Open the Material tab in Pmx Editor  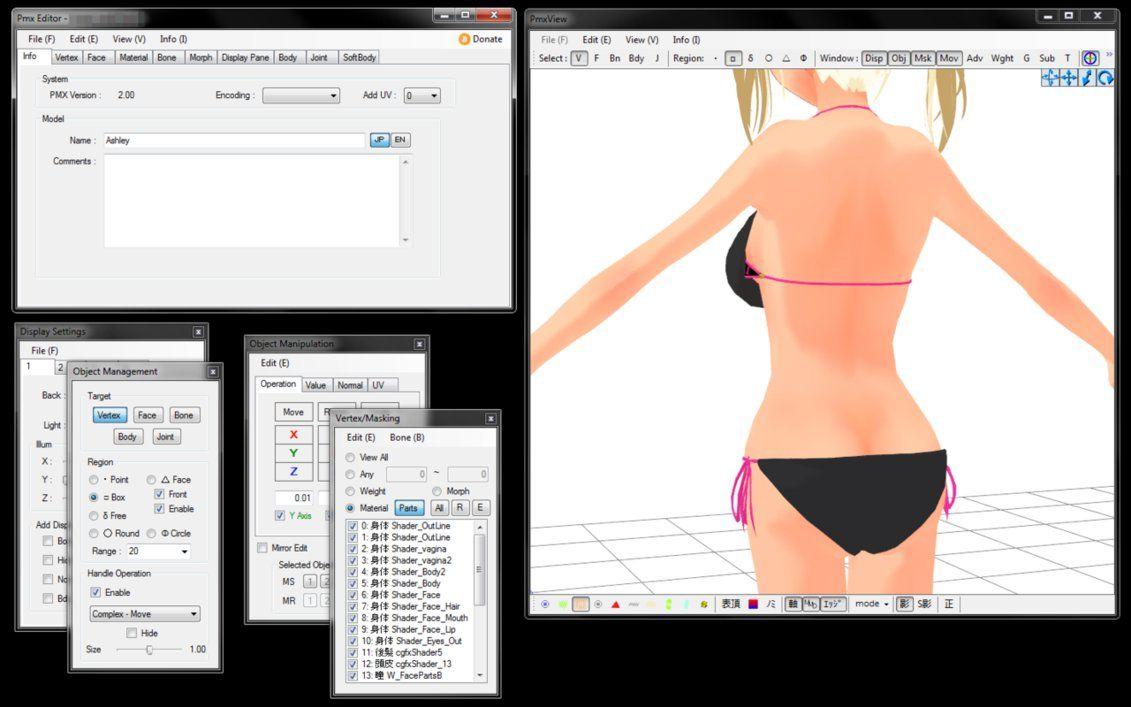coord(133,58)
